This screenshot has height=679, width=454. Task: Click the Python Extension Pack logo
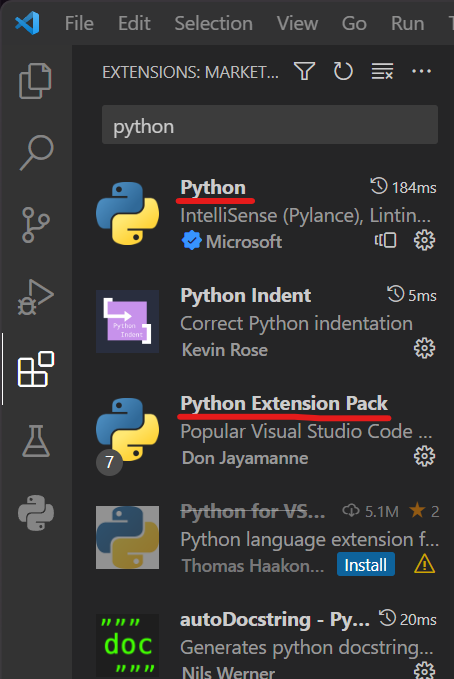pos(127,430)
